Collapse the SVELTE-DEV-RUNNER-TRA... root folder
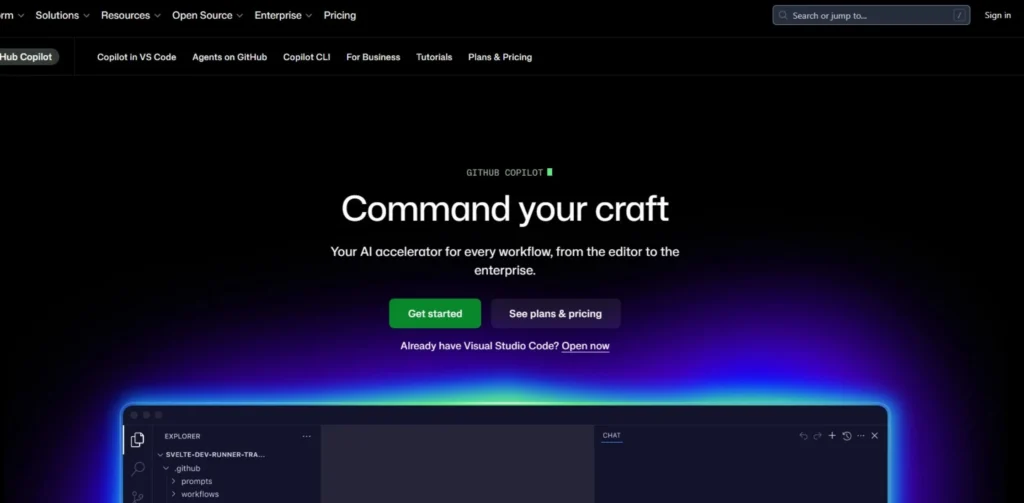Screen dimensions: 1024x503 point(211,455)
